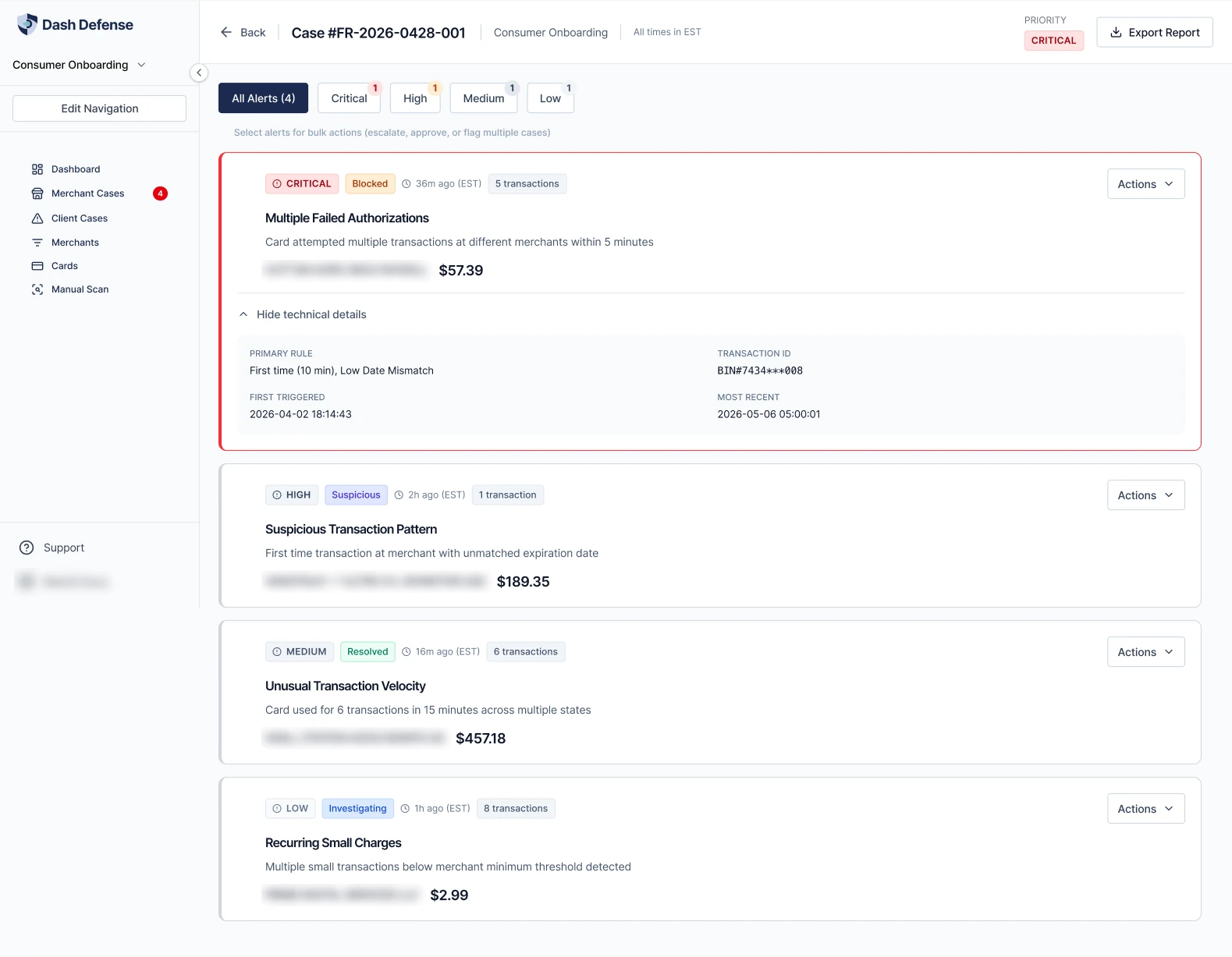
Task: Collapse 'Hide technical details' section
Action: [303, 314]
